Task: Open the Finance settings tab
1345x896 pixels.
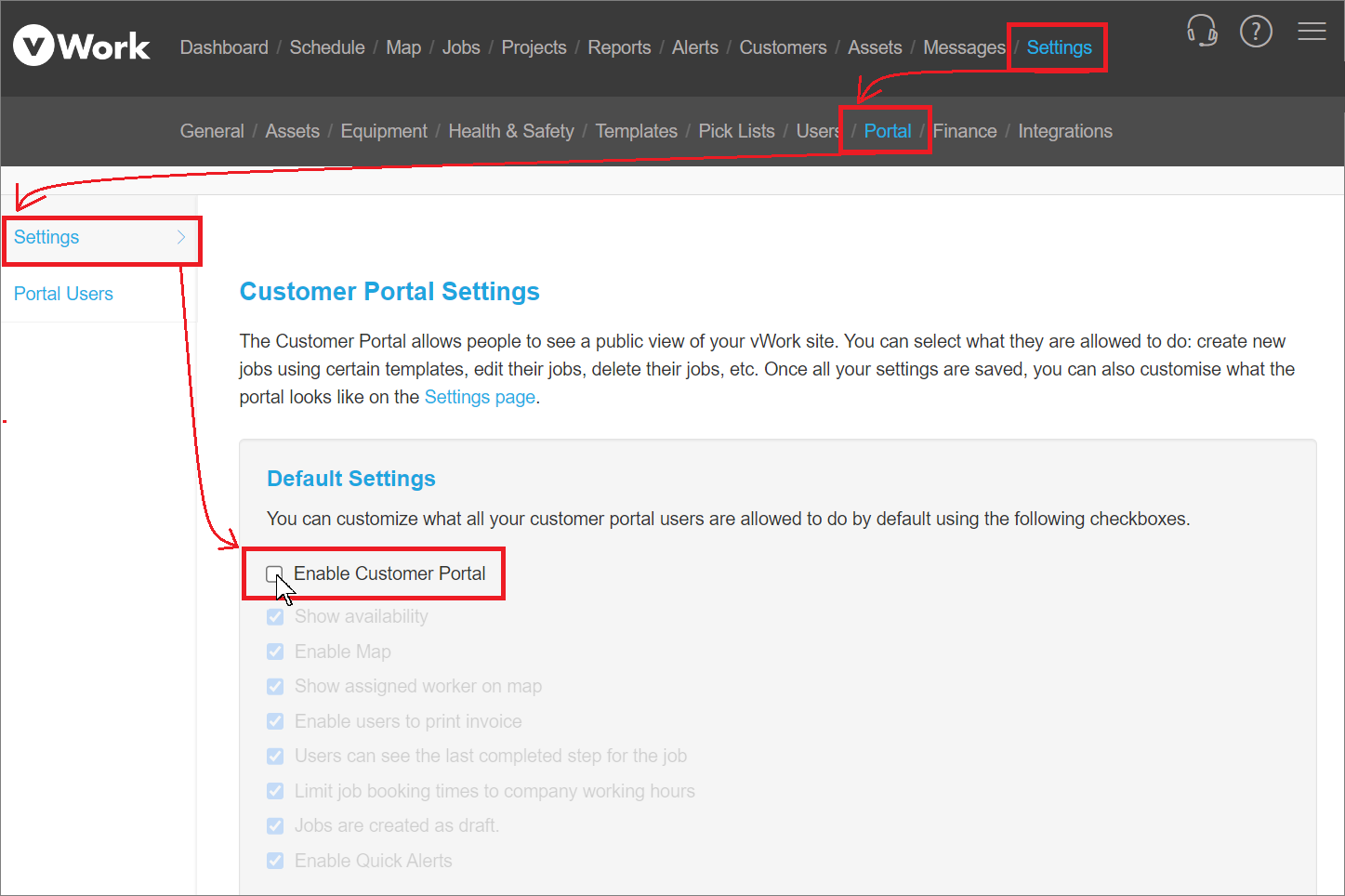Action: (965, 131)
